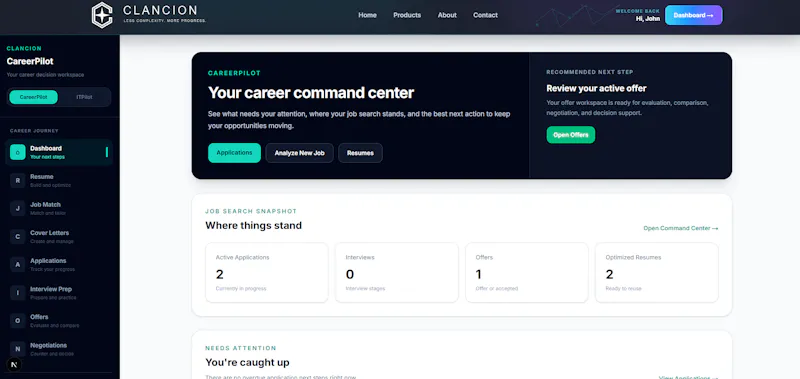Click the round Next.js N badge
This screenshot has height=379, width=800.
(x=14, y=365)
